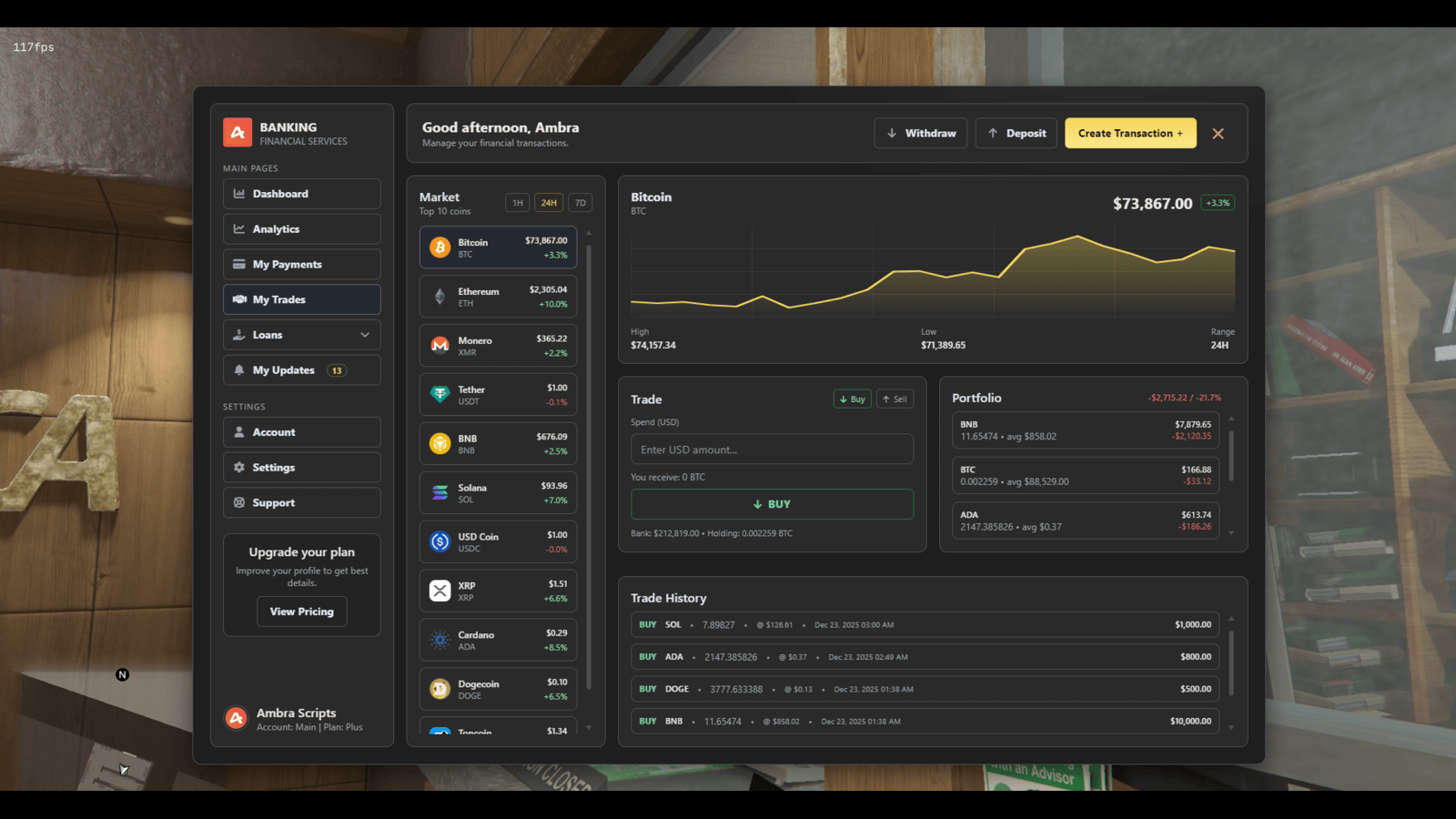This screenshot has height=819, width=1456.
Task: Click the Create Transaction button
Action: tap(1130, 134)
